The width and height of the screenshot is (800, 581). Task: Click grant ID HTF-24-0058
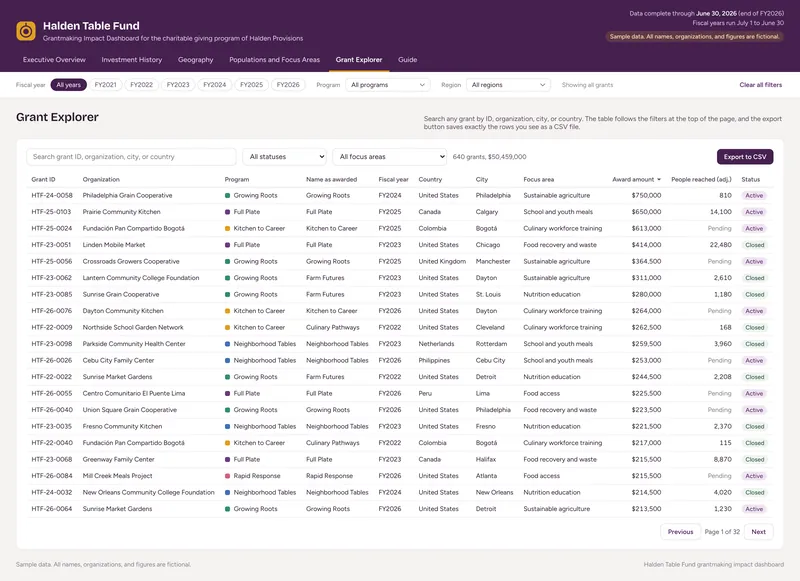coord(52,195)
